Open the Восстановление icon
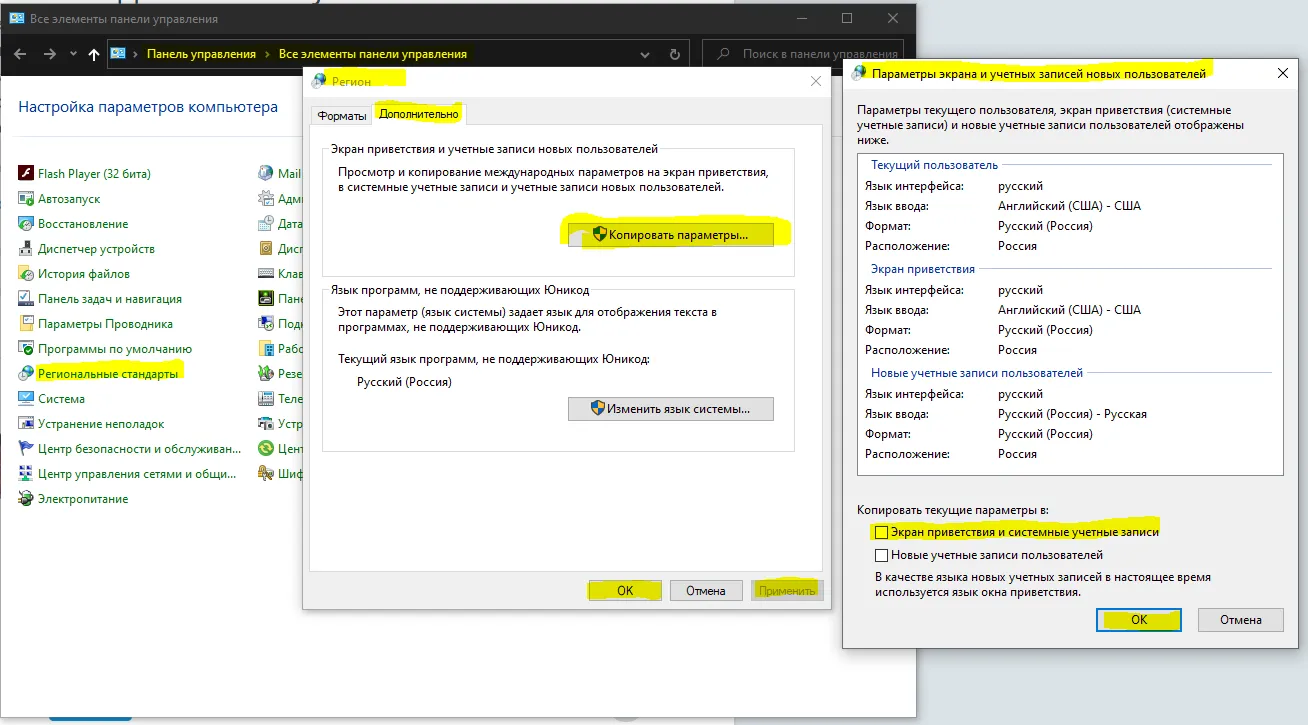The image size is (1308, 725). click(x=26, y=223)
